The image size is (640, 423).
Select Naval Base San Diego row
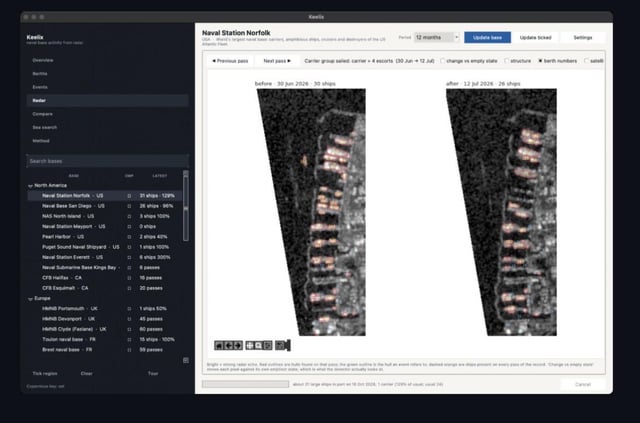click(x=105, y=206)
